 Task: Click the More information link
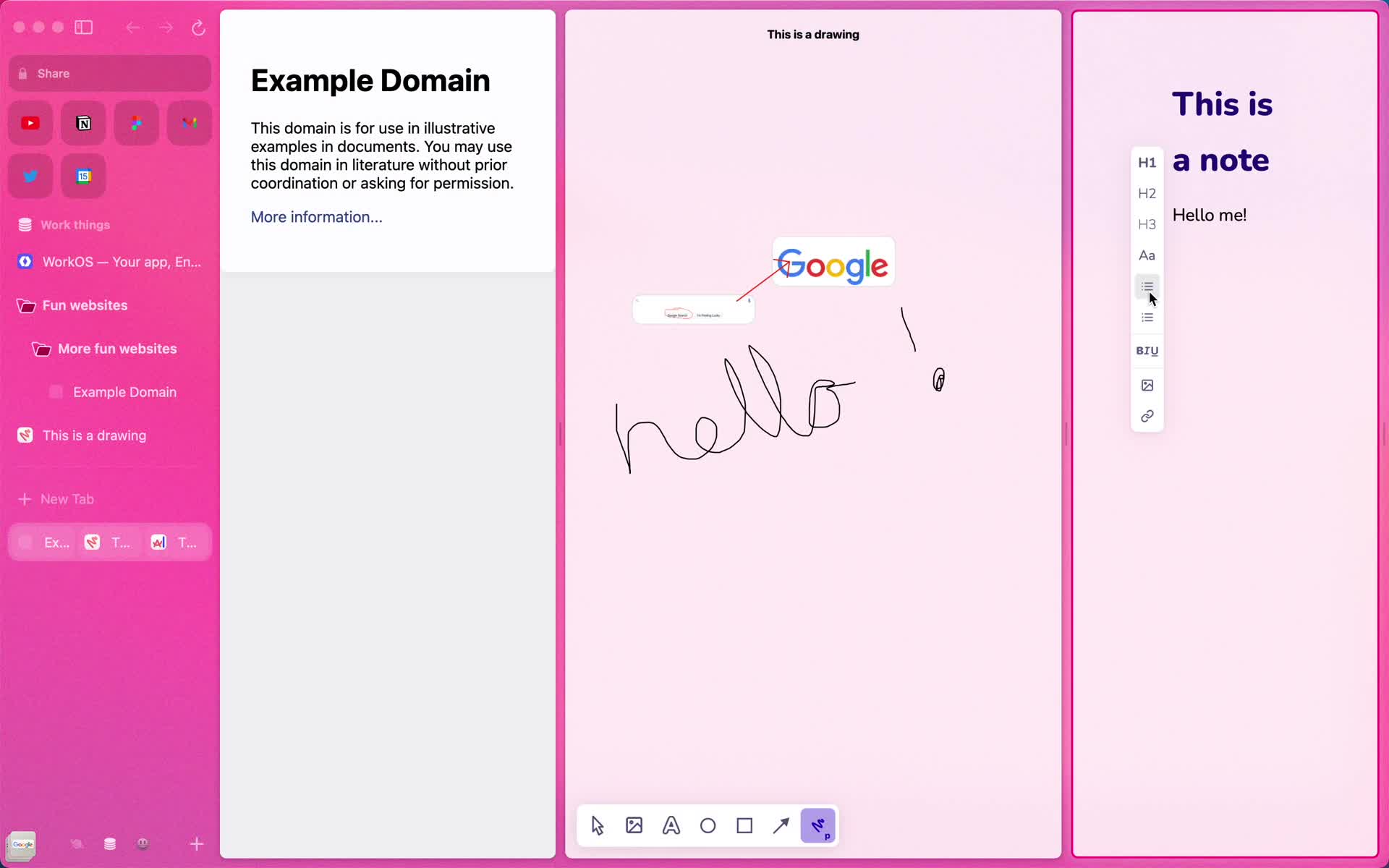317,216
